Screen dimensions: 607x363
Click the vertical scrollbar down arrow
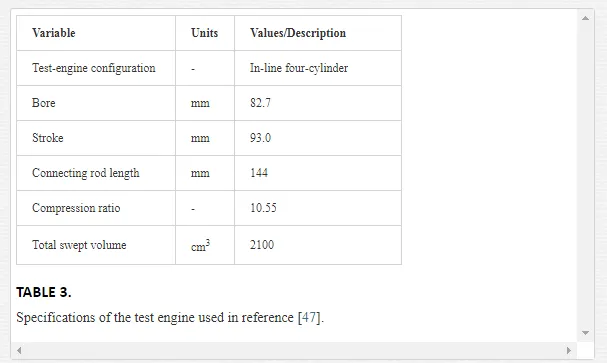[x=585, y=333]
